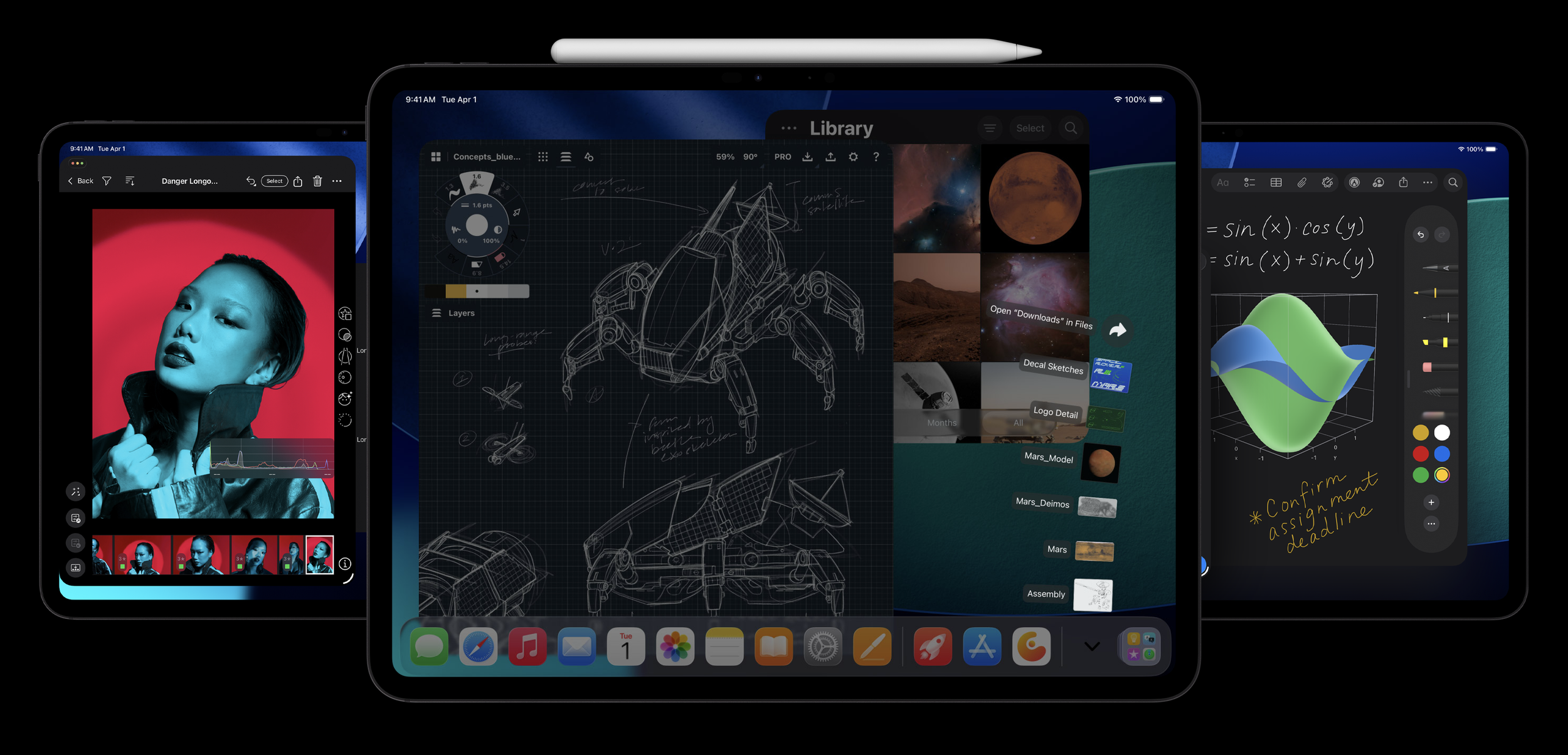The image size is (1568, 755).
Task: Open the Mars planet photo thumbnail
Action: click(x=1035, y=198)
